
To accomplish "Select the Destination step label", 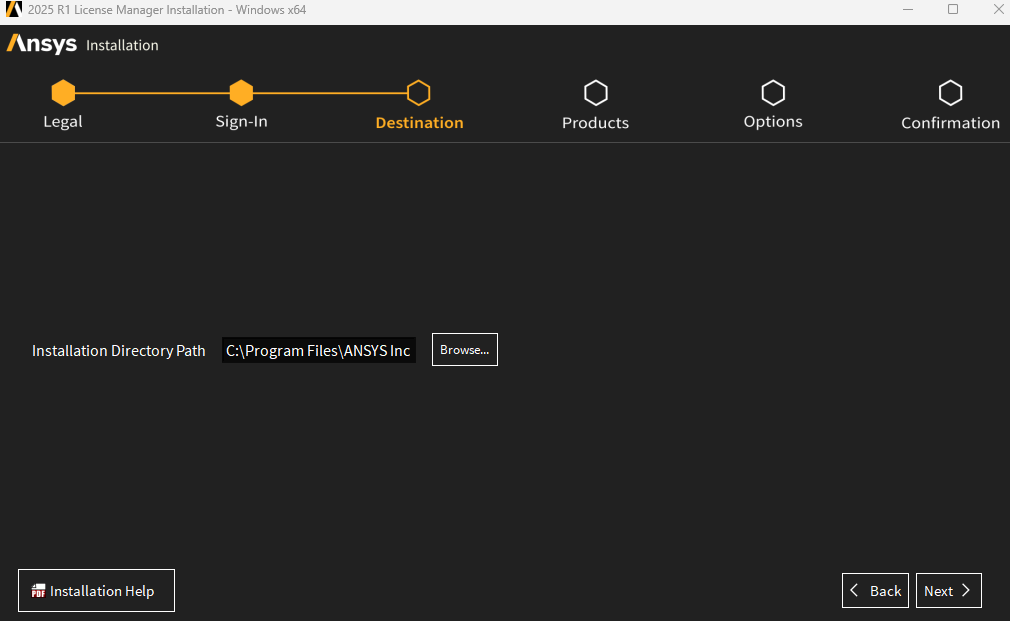I will point(419,122).
